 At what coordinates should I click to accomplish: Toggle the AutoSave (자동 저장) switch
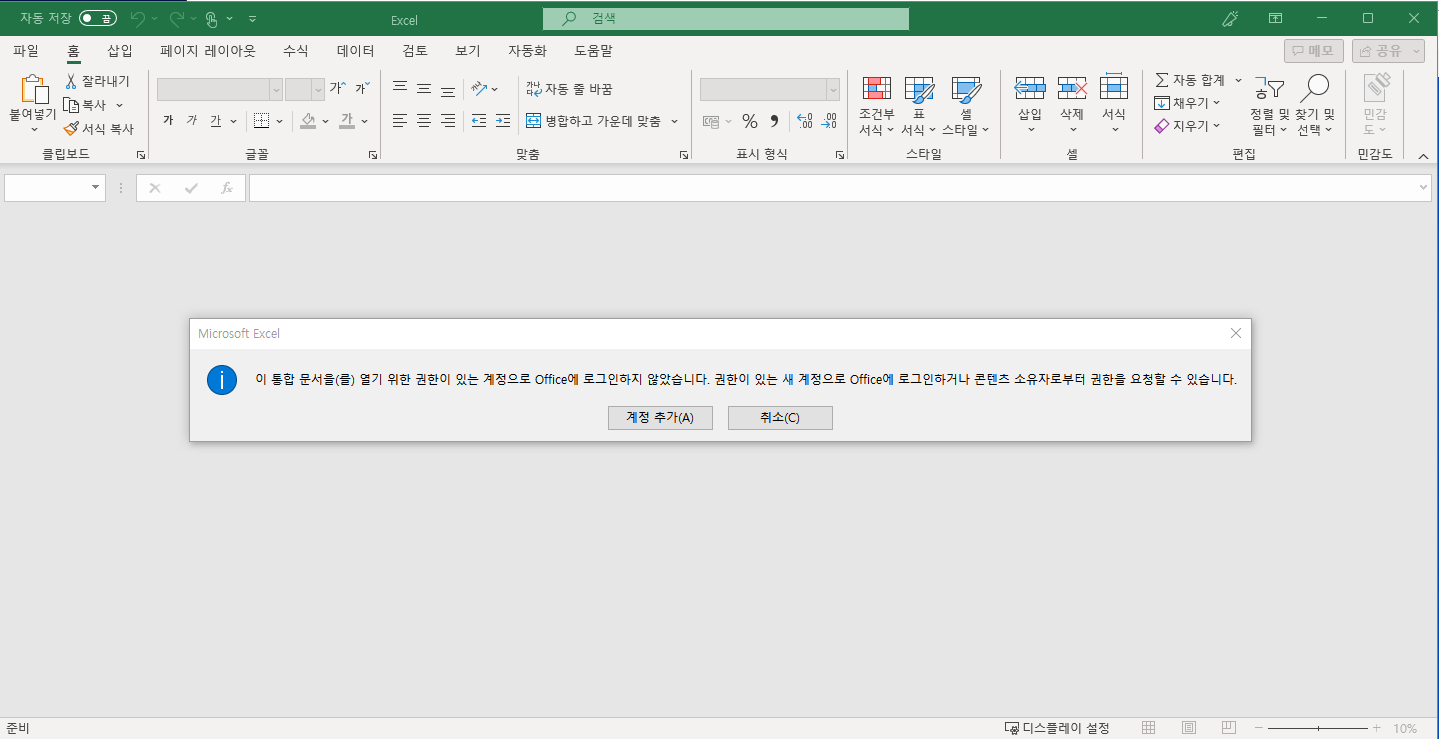click(98, 18)
